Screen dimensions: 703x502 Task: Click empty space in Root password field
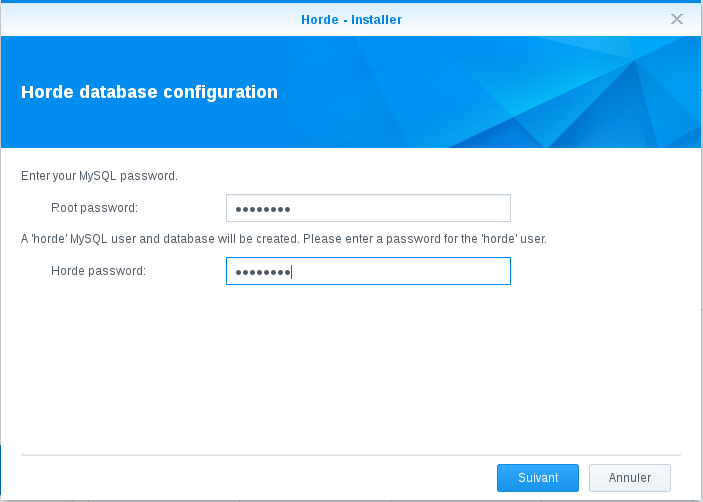tap(420, 208)
